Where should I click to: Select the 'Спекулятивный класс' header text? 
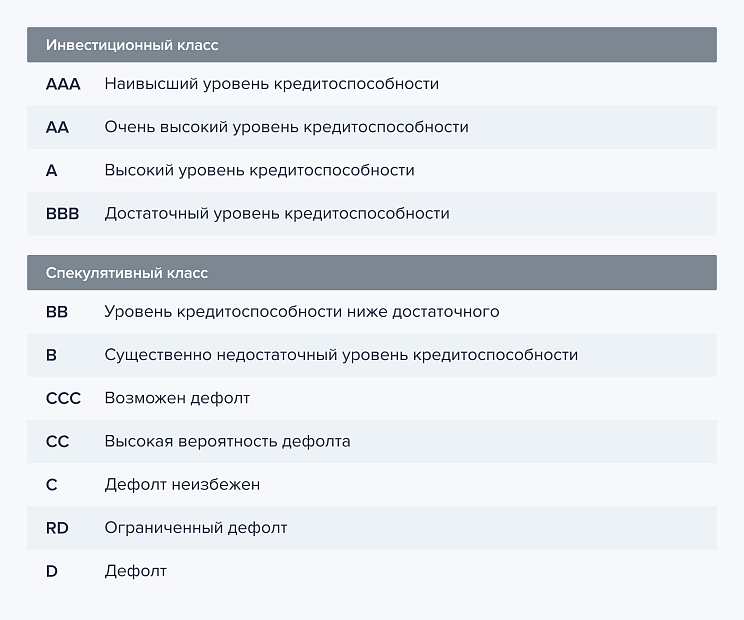pos(127,273)
